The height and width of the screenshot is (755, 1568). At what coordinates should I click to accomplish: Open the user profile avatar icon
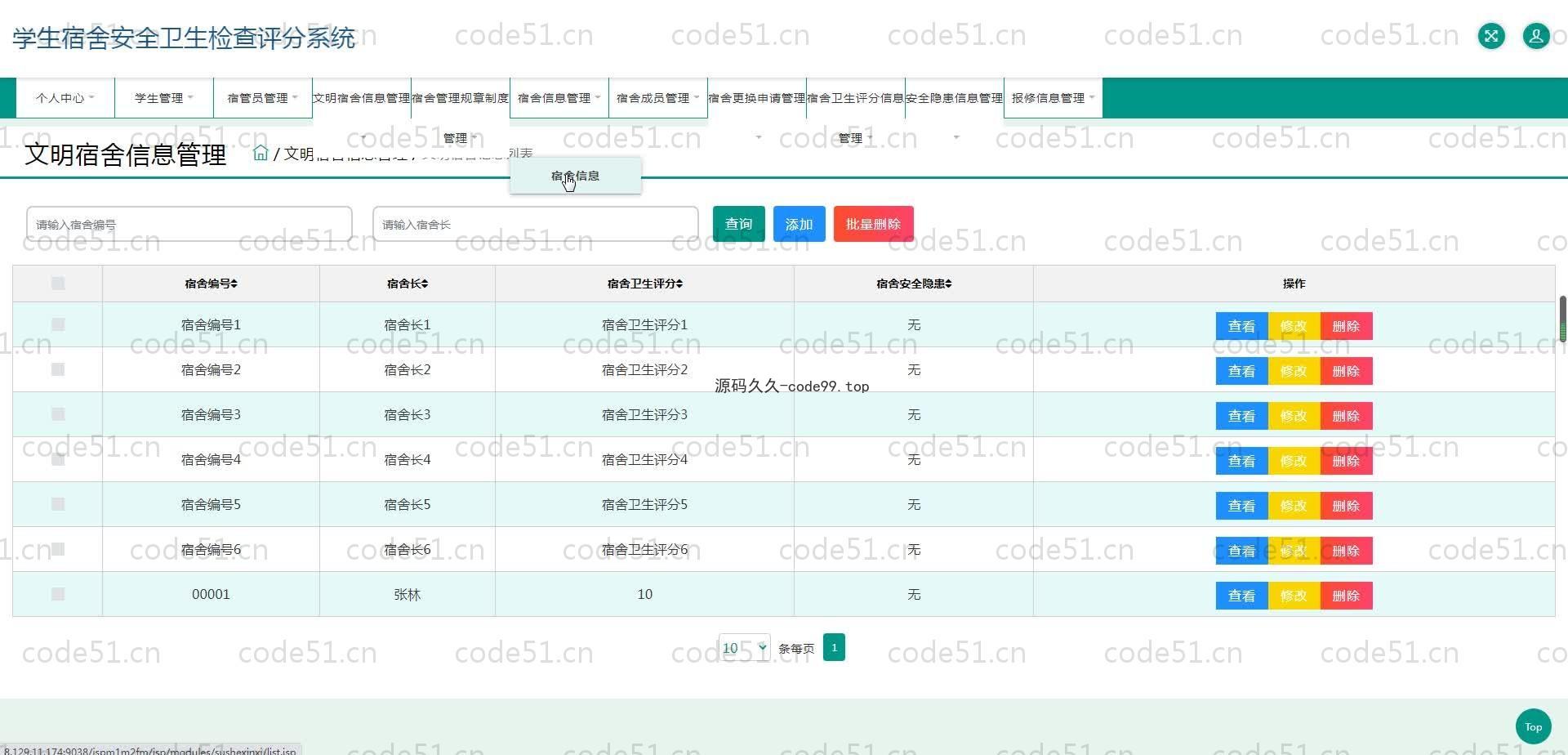tap(1536, 36)
